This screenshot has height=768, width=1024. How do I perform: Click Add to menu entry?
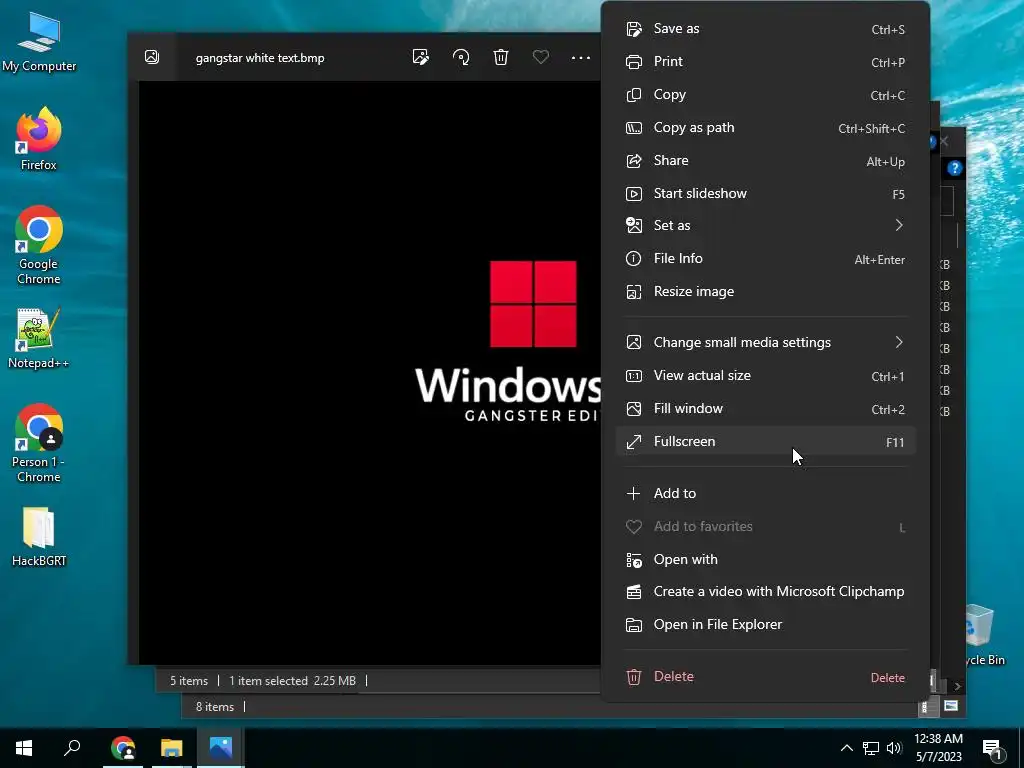tap(765, 493)
